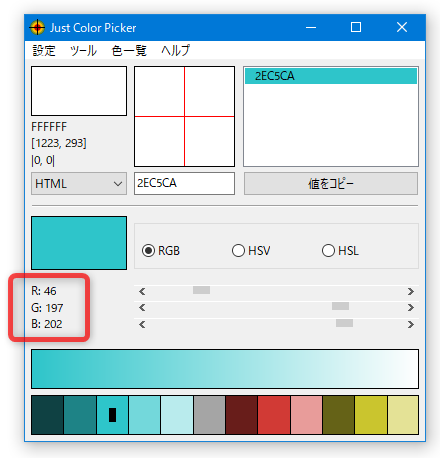
Task: Click the |0, 0| distance text
Action: 43,160
